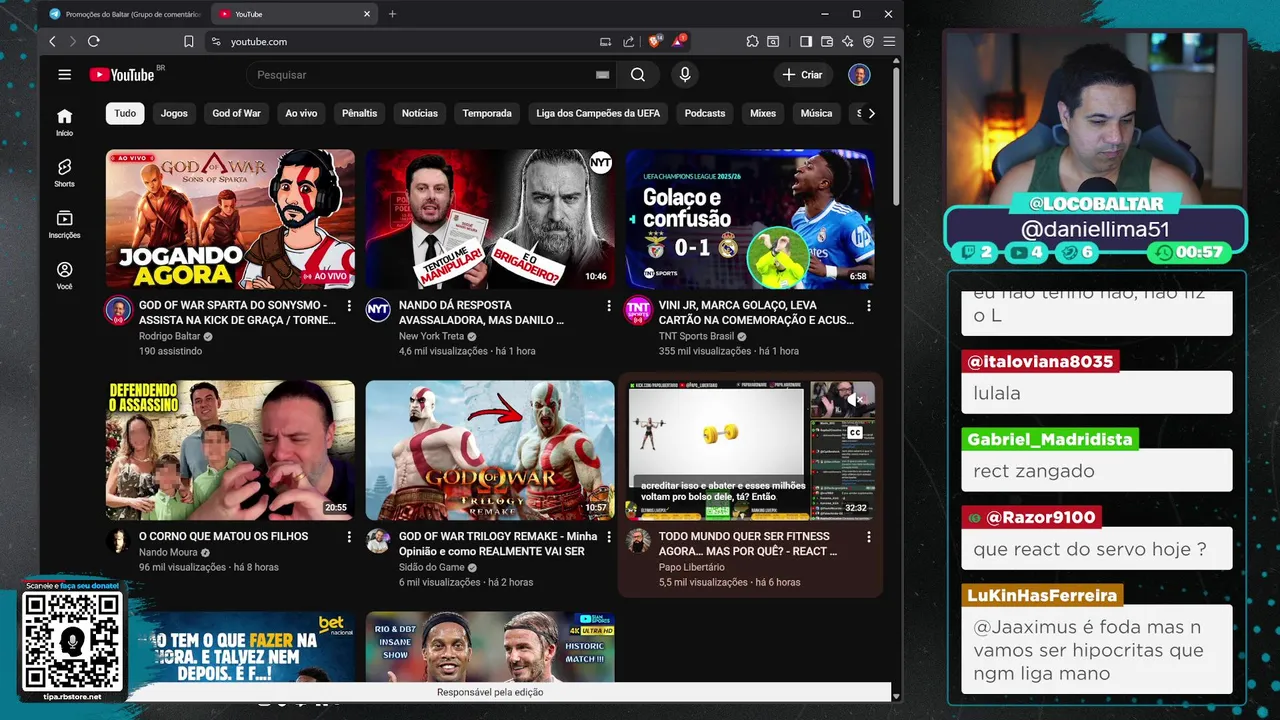Select the Podcasts filter chip
1280x720 pixels.
(705, 114)
